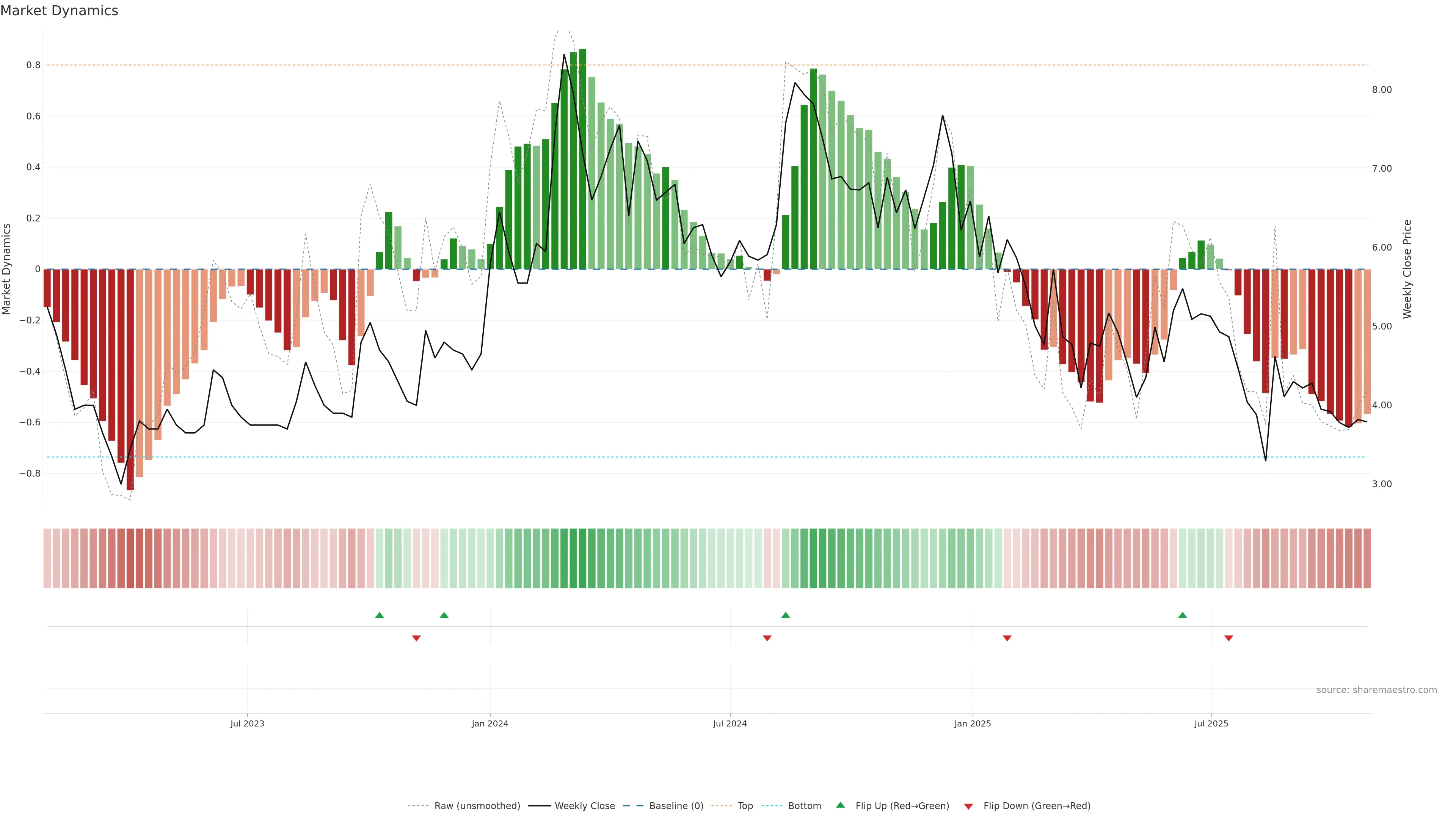1456x819 pixels.
Task: Click the only red Flip Down marker in 2023
Action: (x=417, y=638)
